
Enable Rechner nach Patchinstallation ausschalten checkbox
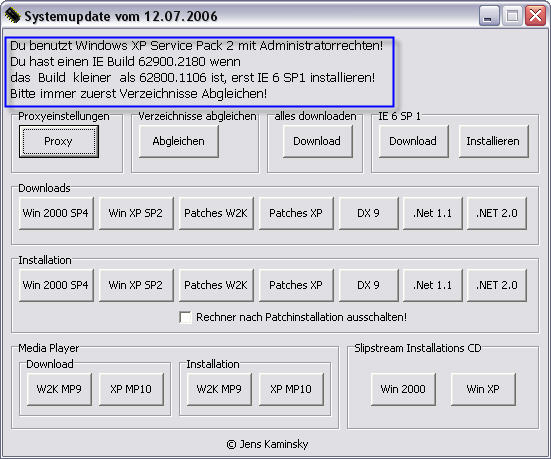click(185, 317)
